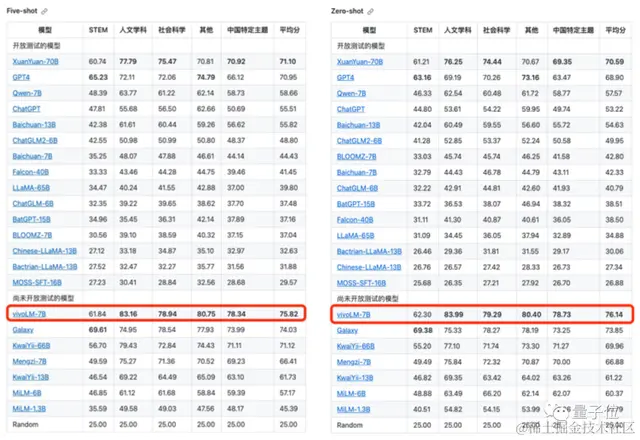Click the anchor link icon beside Zero-shot heading
This screenshot has width=640, height=440.
click(370, 11)
